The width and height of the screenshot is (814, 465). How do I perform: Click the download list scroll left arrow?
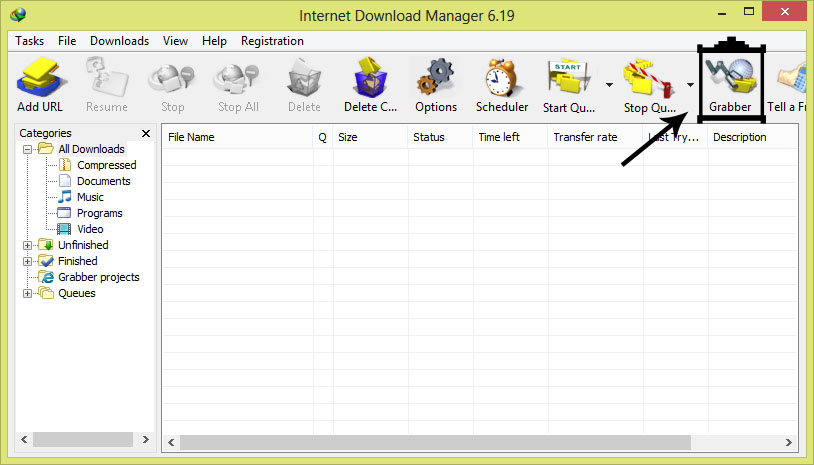point(171,443)
